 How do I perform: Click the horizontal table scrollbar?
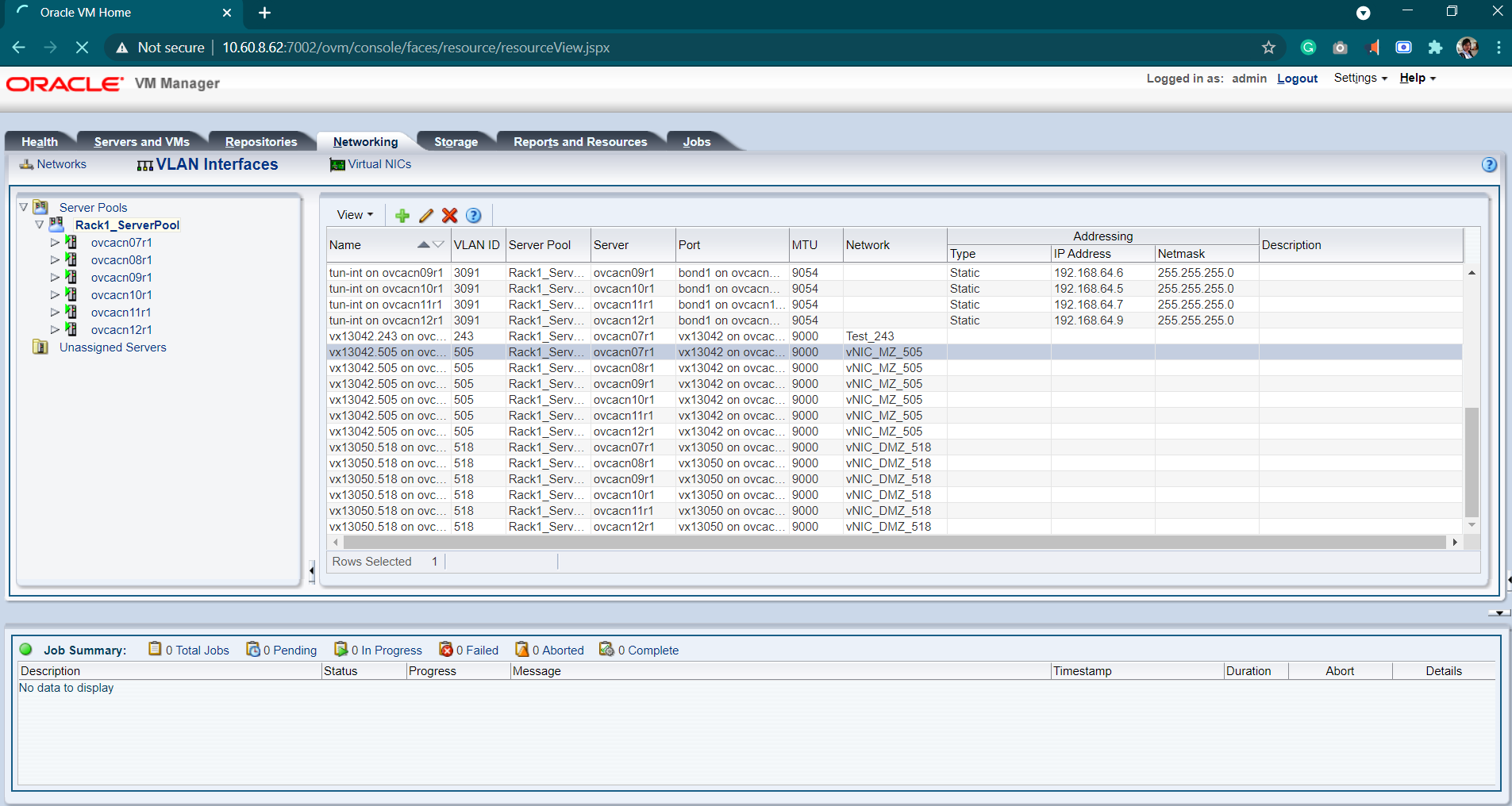pyautogui.click(x=895, y=542)
